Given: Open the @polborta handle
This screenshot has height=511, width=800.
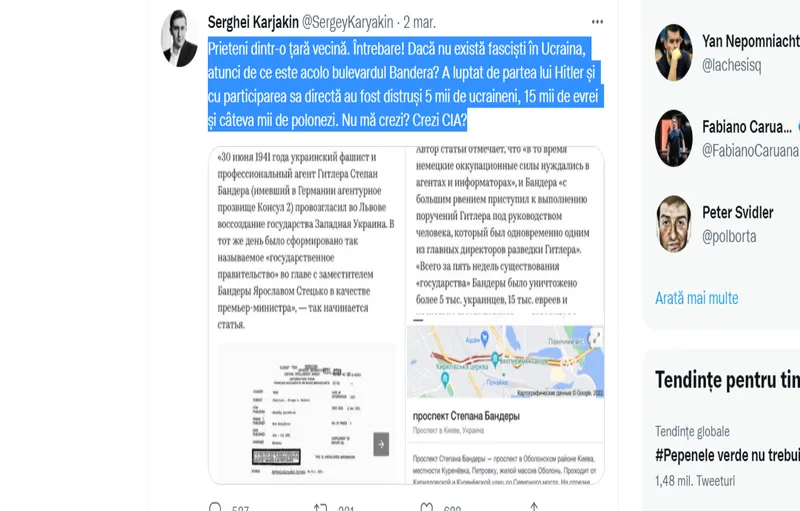Looking at the screenshot, I should 729,237.
